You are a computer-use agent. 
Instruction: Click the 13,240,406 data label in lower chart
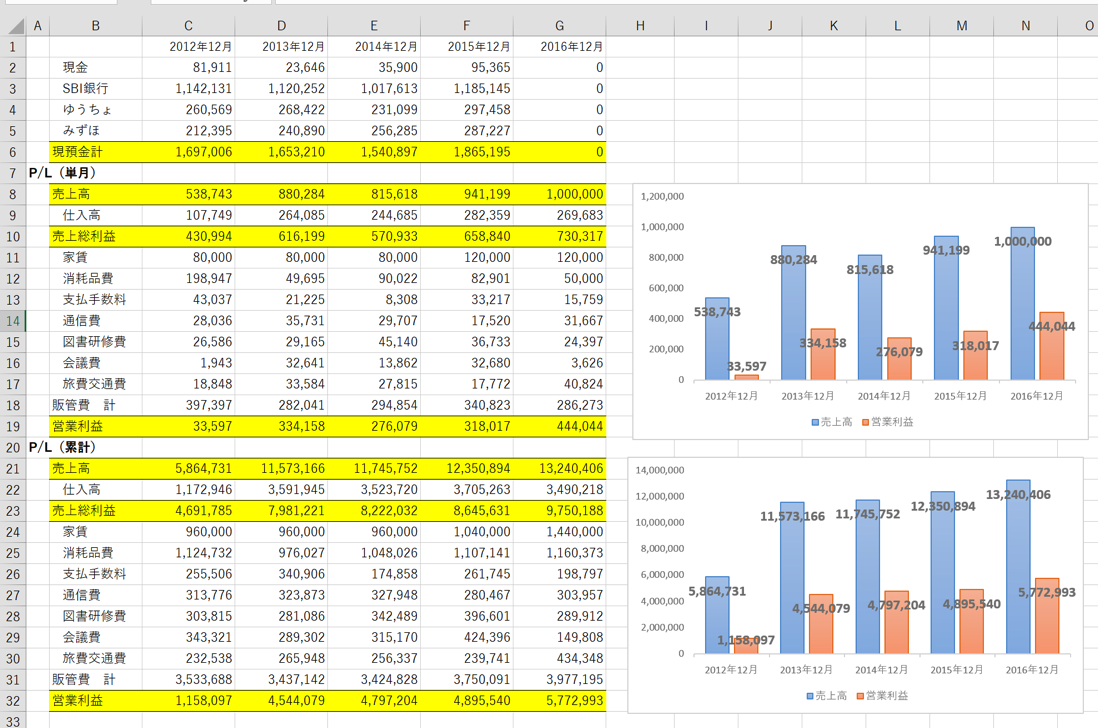(1018, 495)
